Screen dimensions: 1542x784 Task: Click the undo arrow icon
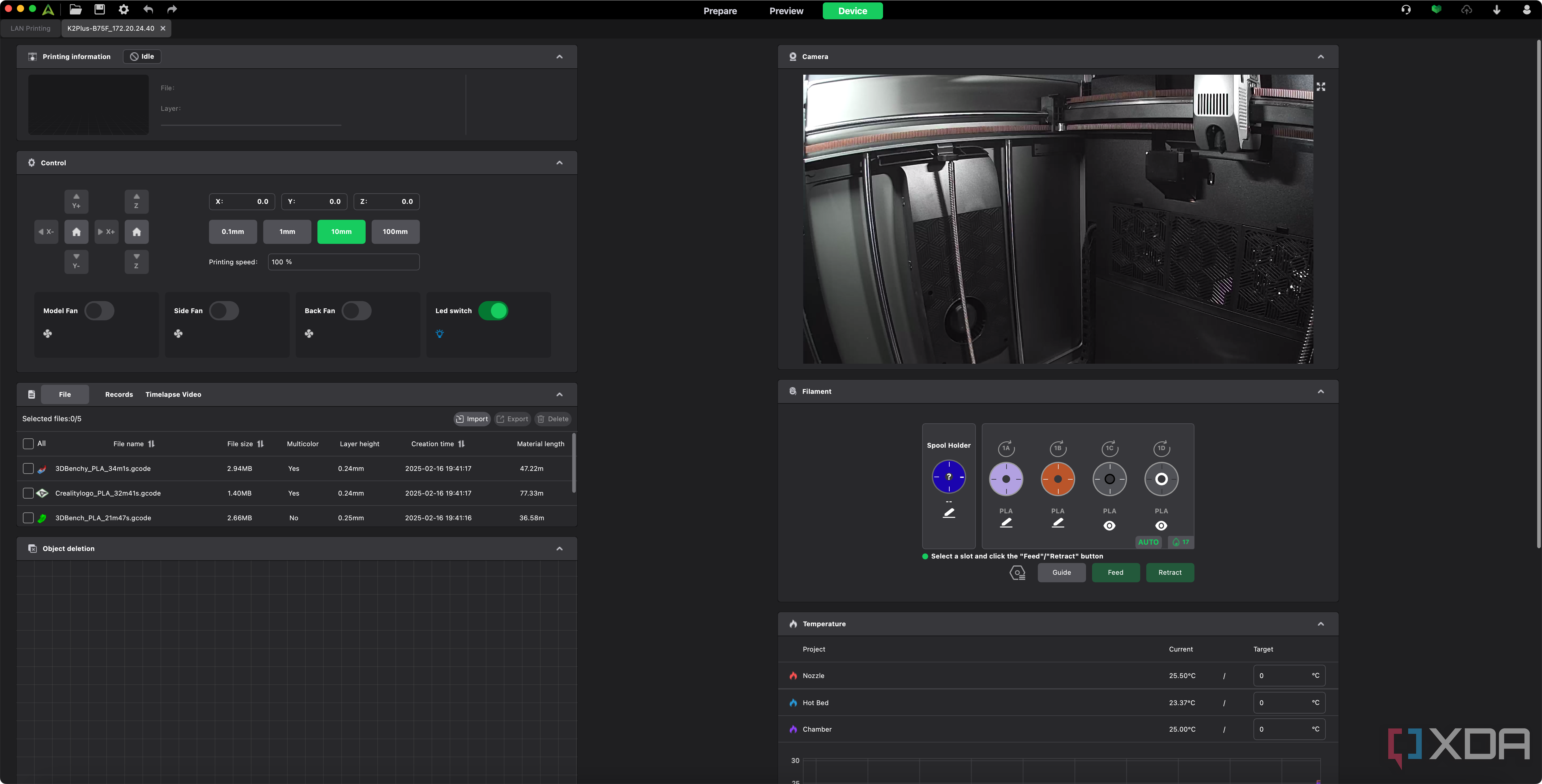coord(148,10)
